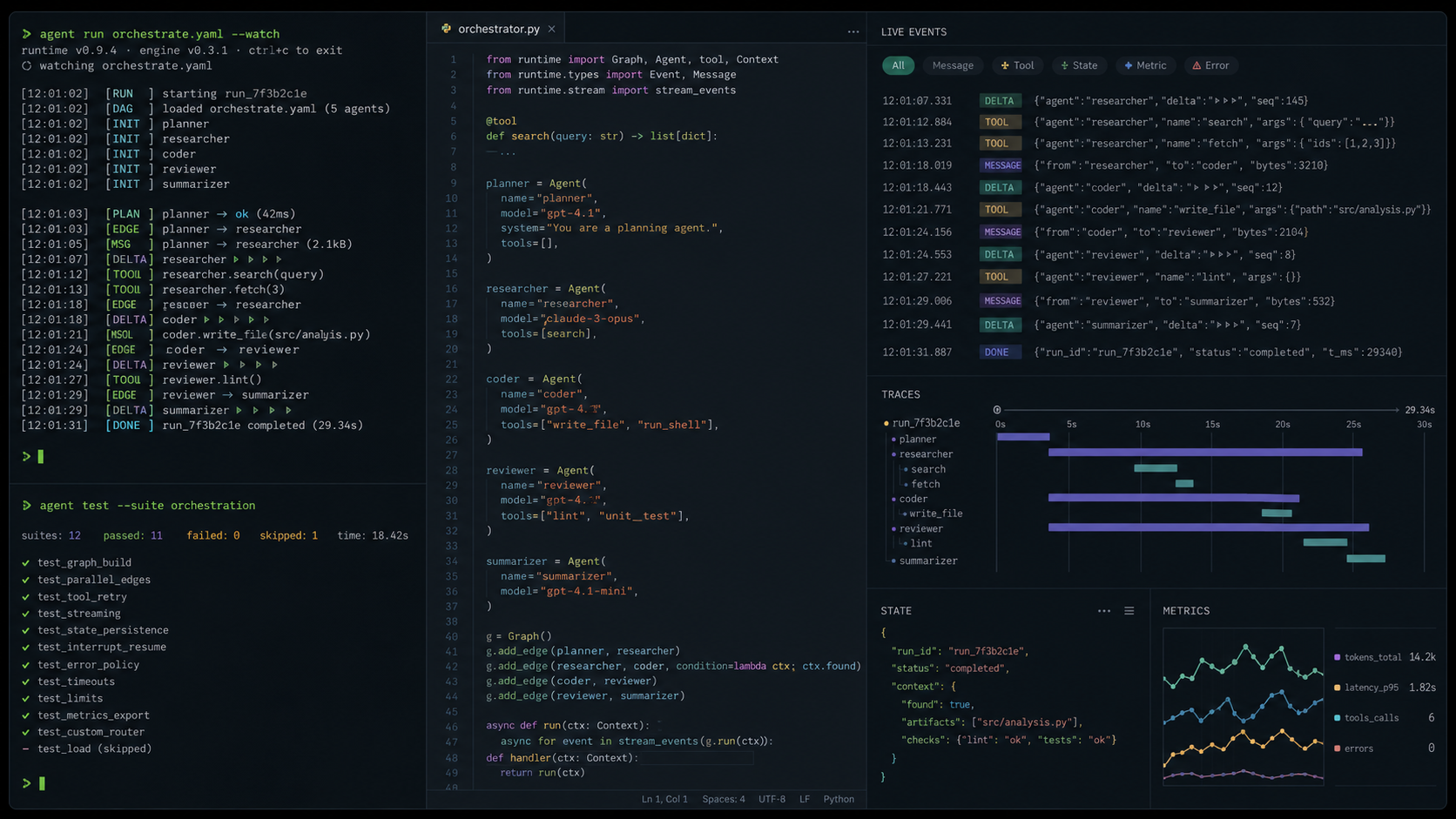Click the tokens_total purple legend swatch
Screen dimensions: 1456x819
(x=1338, y=657)
